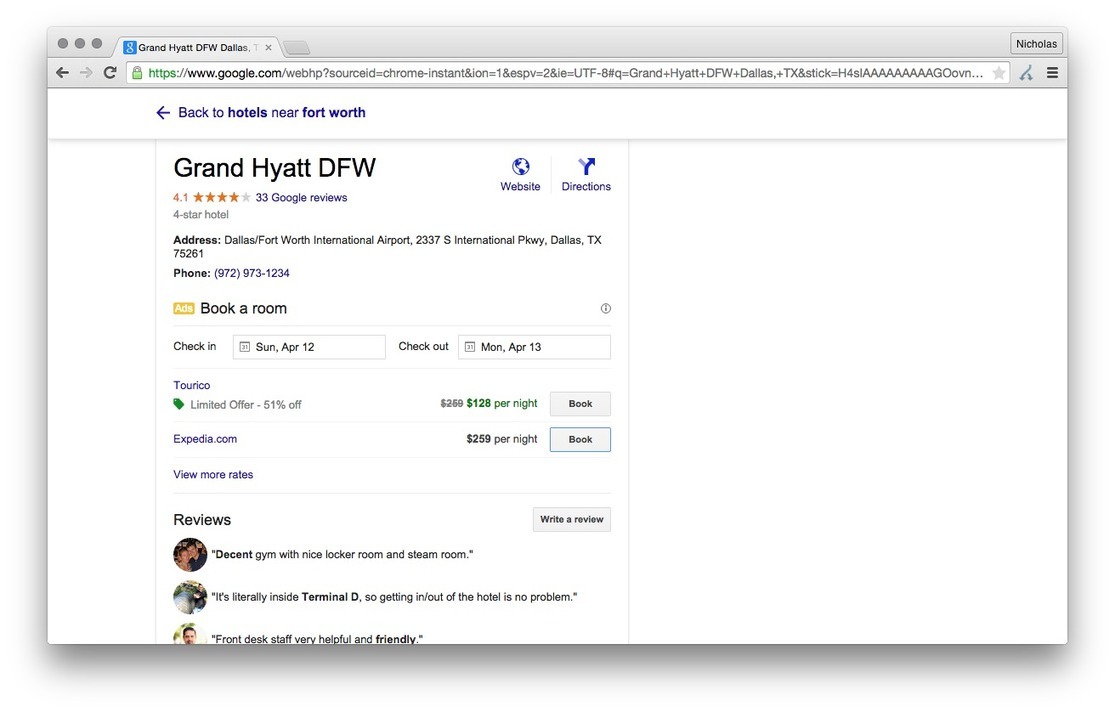Click the green tag icon by Limited Offer
Viewport: 1115px width, 712px height.
(178, 404)
